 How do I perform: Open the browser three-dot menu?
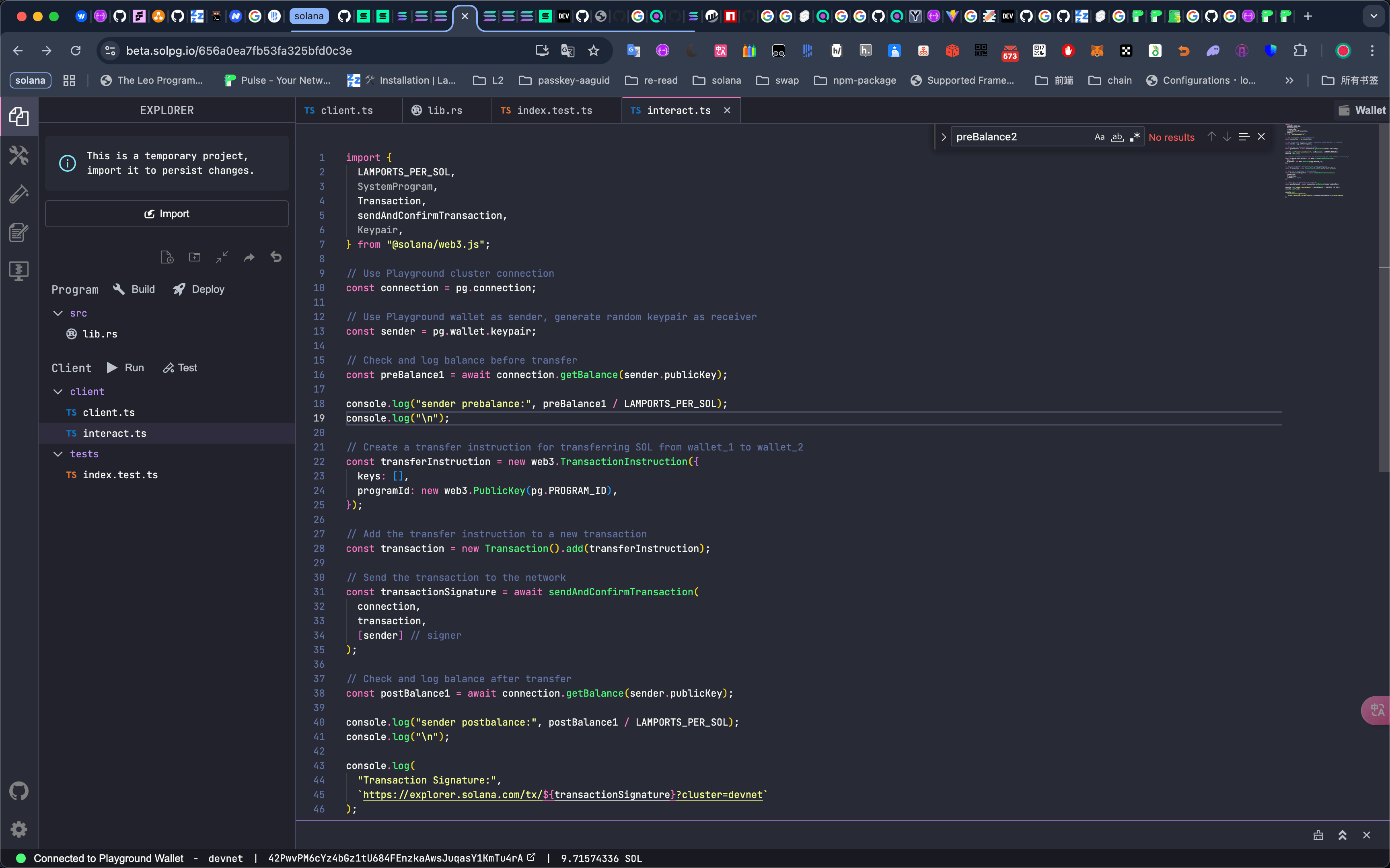(1372, 51)
